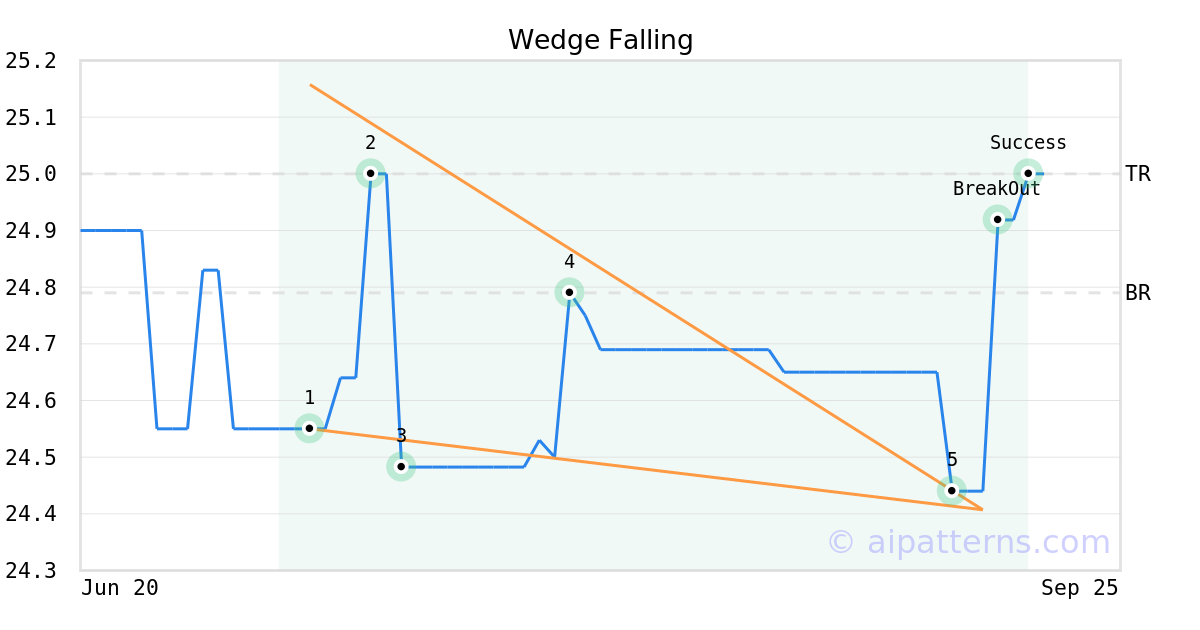Image resolution: width=1200 pixels, height=630 pixels.
Task: Click the Wedge Falling chart title
Action: (600, 40)
